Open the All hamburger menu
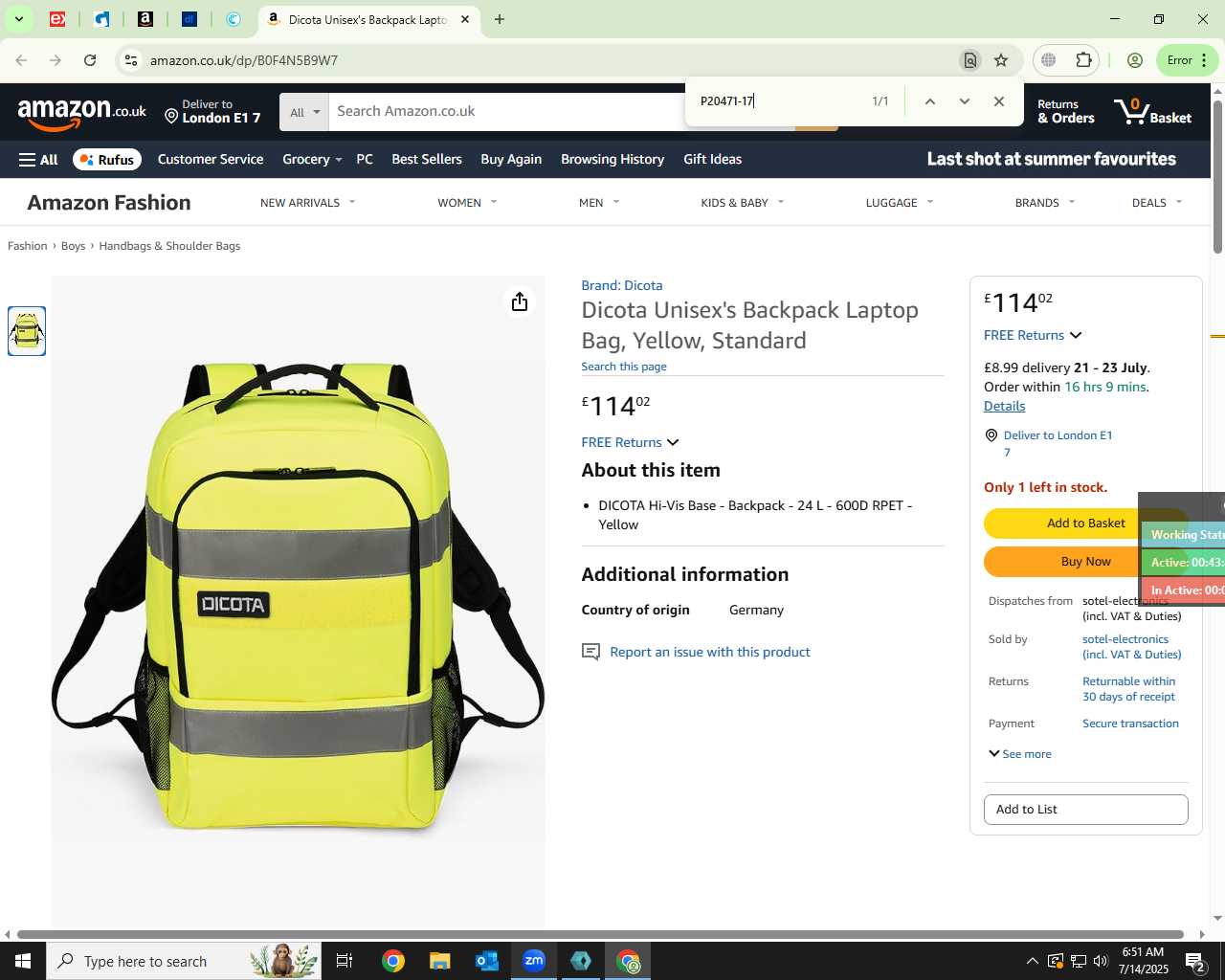 coord(38,160)
